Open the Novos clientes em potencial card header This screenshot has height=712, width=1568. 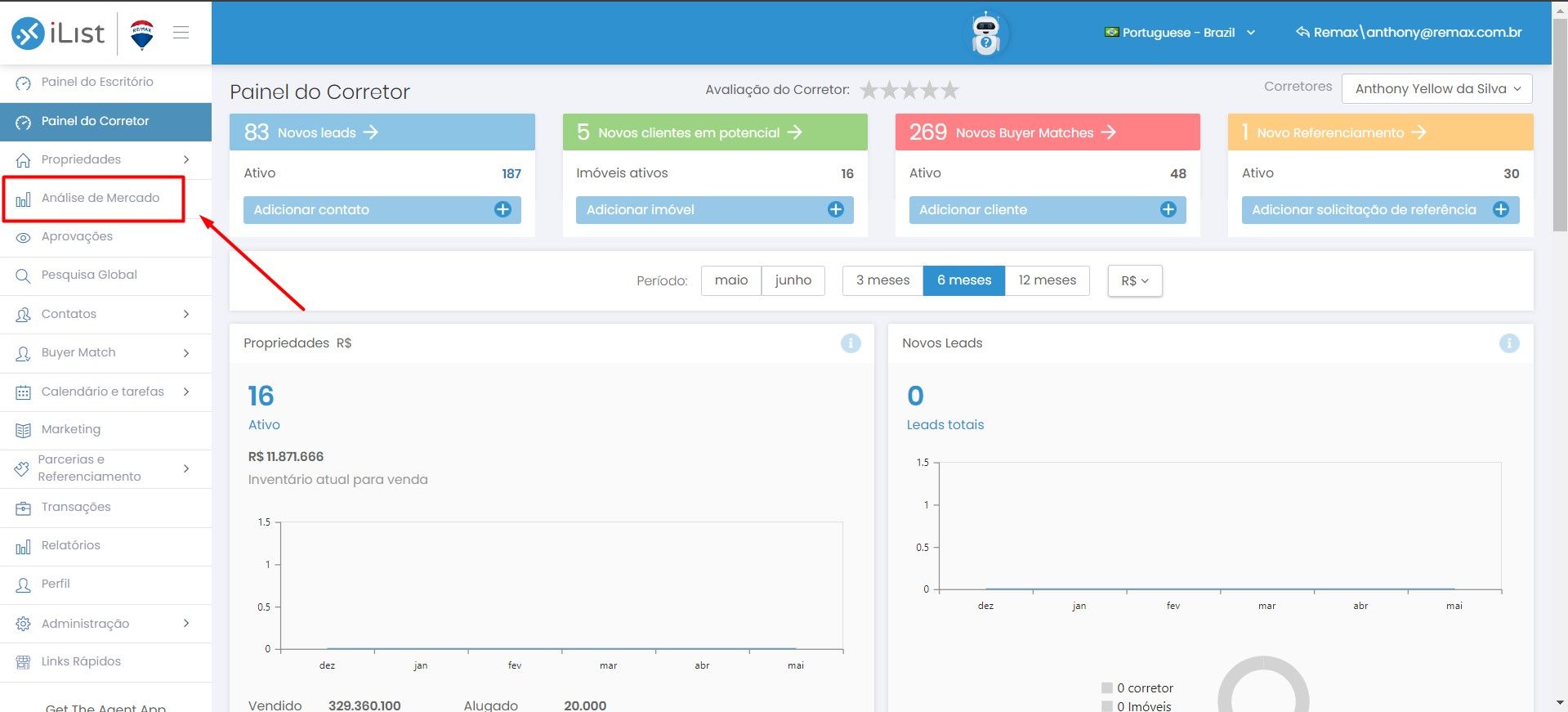(715, 132)
